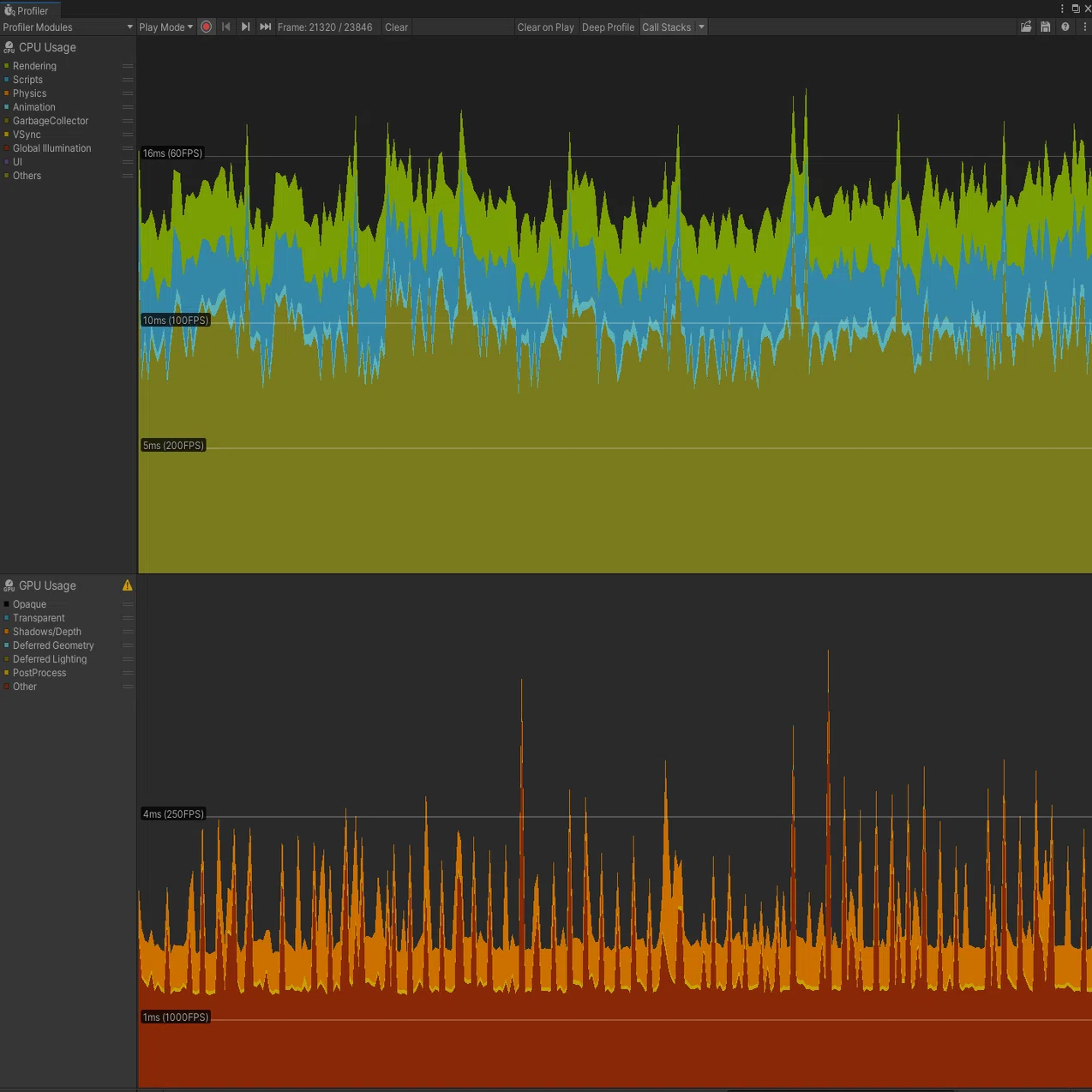The height and width of the screenshot is (1092, 1092).
Task: Click the save profiler data icon
Action: click(1046, 27)
